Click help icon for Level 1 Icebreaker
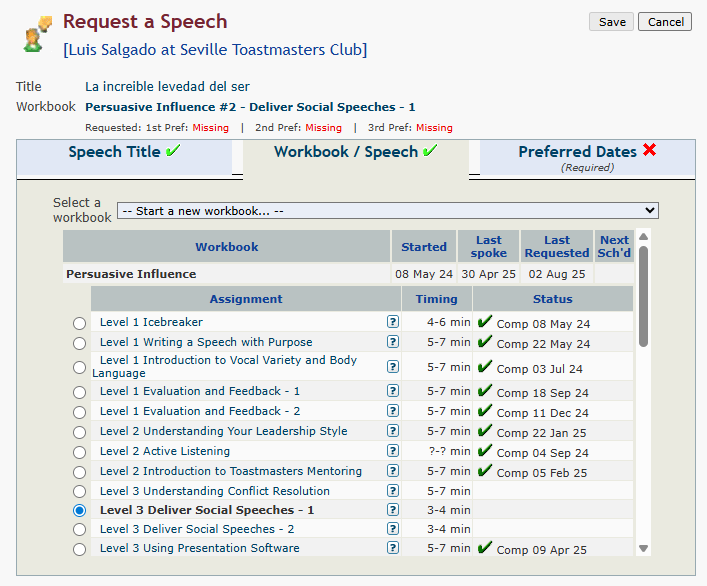 393,322
